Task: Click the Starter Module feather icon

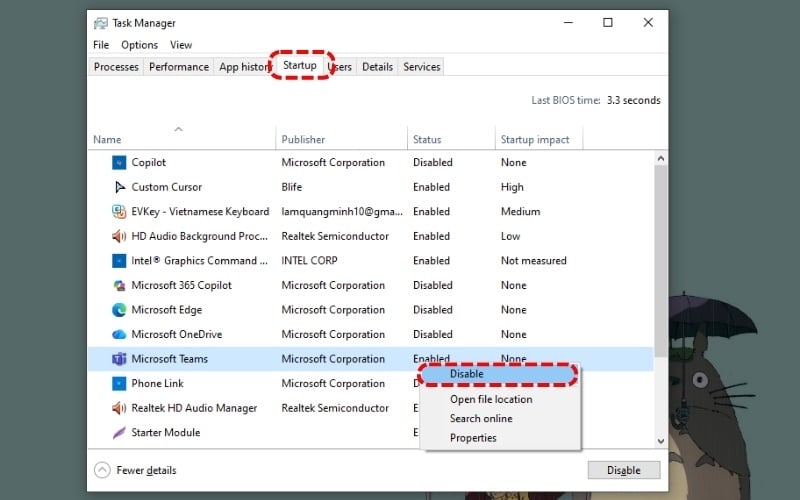Action: tap(119, 433)
